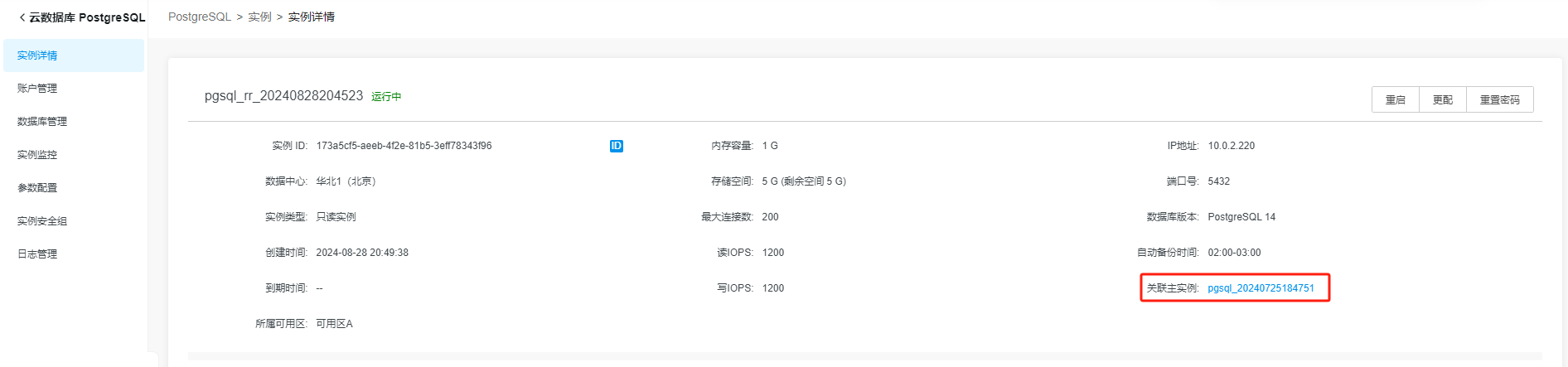
Task: Click the IP address value 10.0.2.220
Action: 1231,146
